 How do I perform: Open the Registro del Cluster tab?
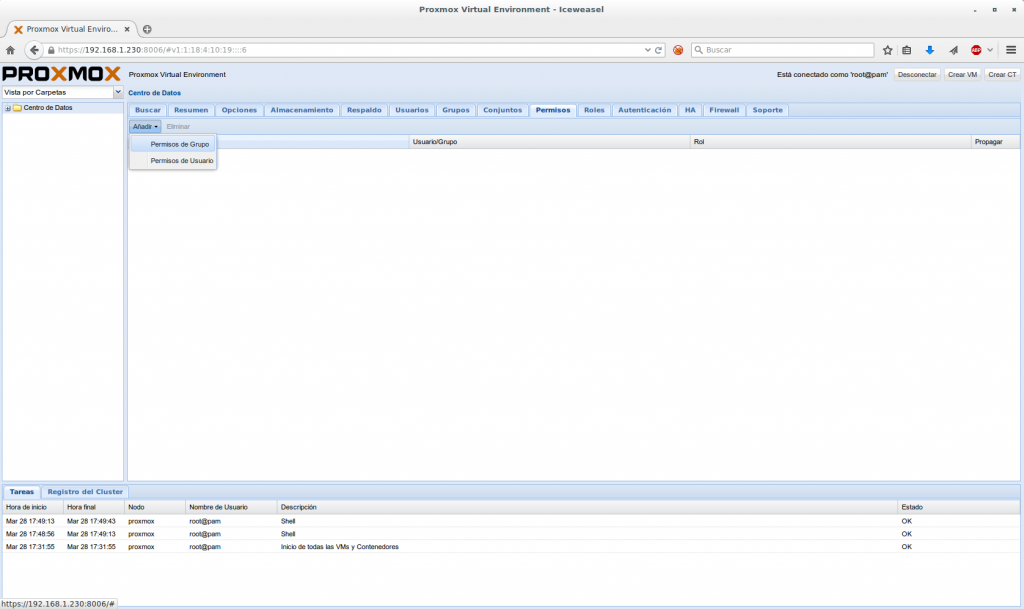[x=85, y=492]
